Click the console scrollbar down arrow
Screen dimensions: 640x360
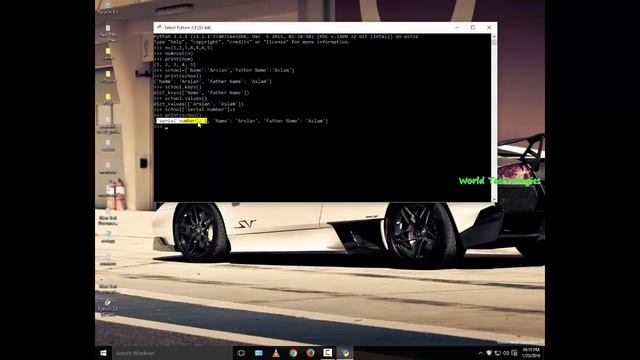point(494,199)
